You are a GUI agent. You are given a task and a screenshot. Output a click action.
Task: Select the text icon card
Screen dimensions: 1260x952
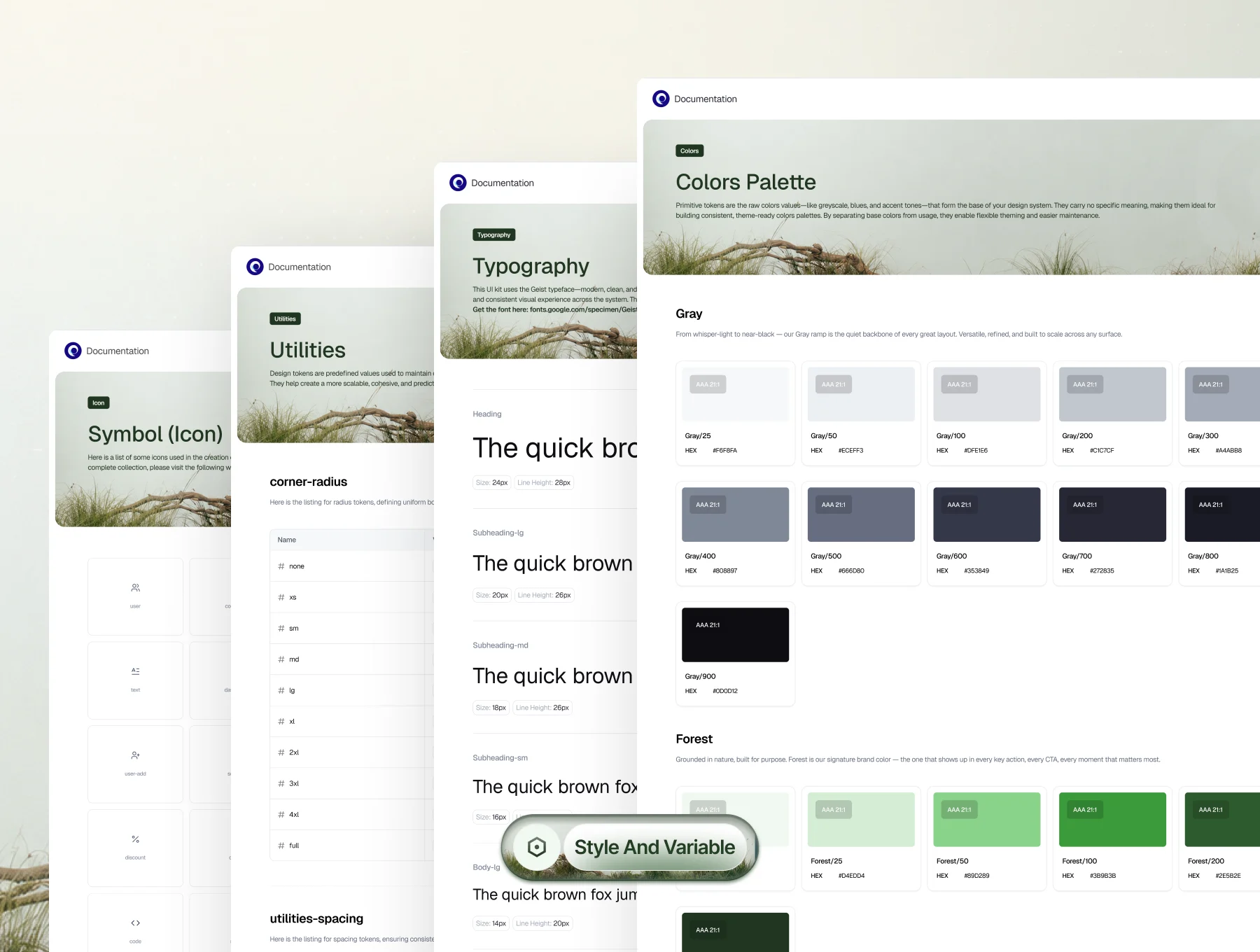(135, 680)
